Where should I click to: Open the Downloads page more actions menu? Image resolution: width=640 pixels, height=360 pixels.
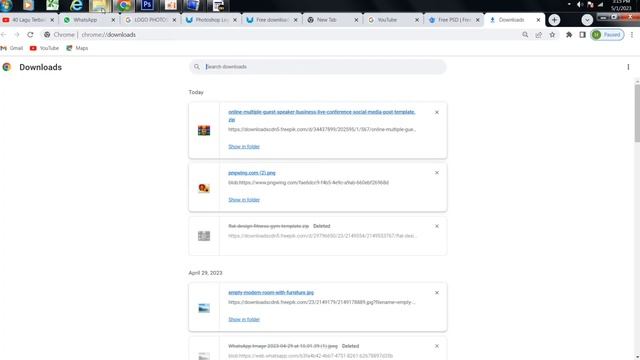click(628, 67)
